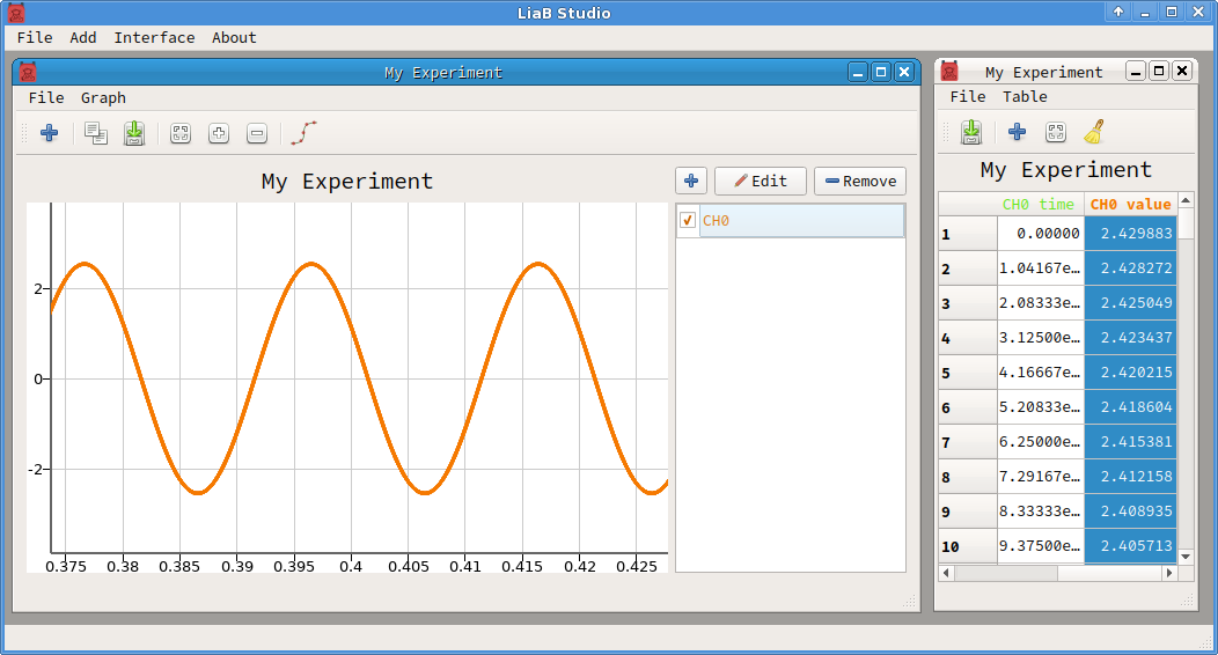This screenshot has width=1218, height=655.
Task: Click the blue plus icon in table toolbar
Action: pos(1017,132)
